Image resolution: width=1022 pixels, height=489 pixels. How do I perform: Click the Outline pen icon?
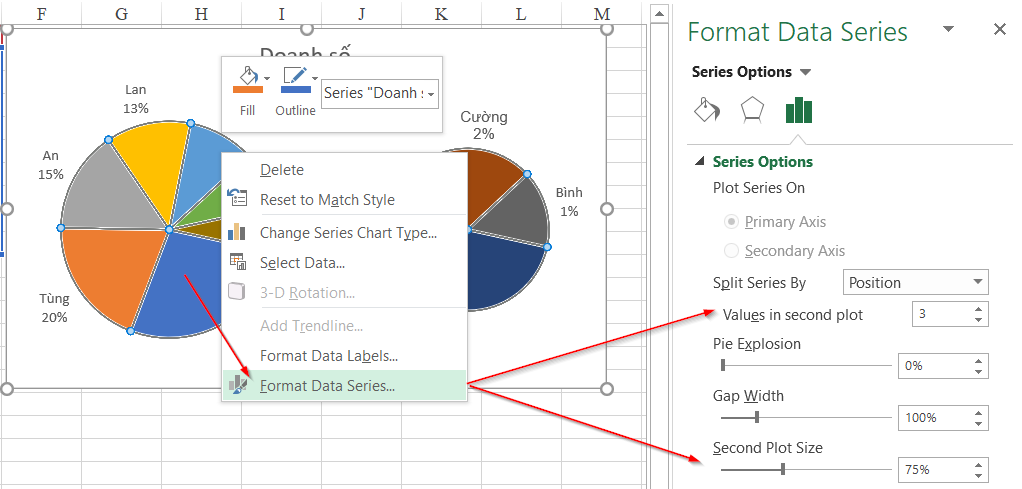tap(294, 78)
